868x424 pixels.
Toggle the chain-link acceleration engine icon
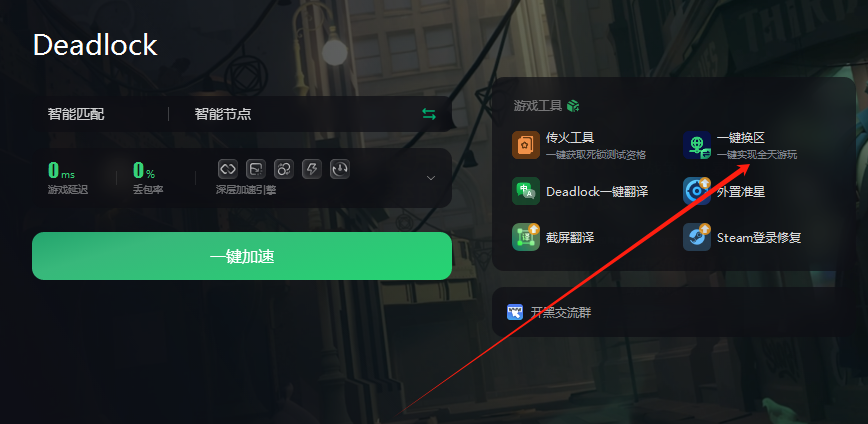[x=228, y=169]
